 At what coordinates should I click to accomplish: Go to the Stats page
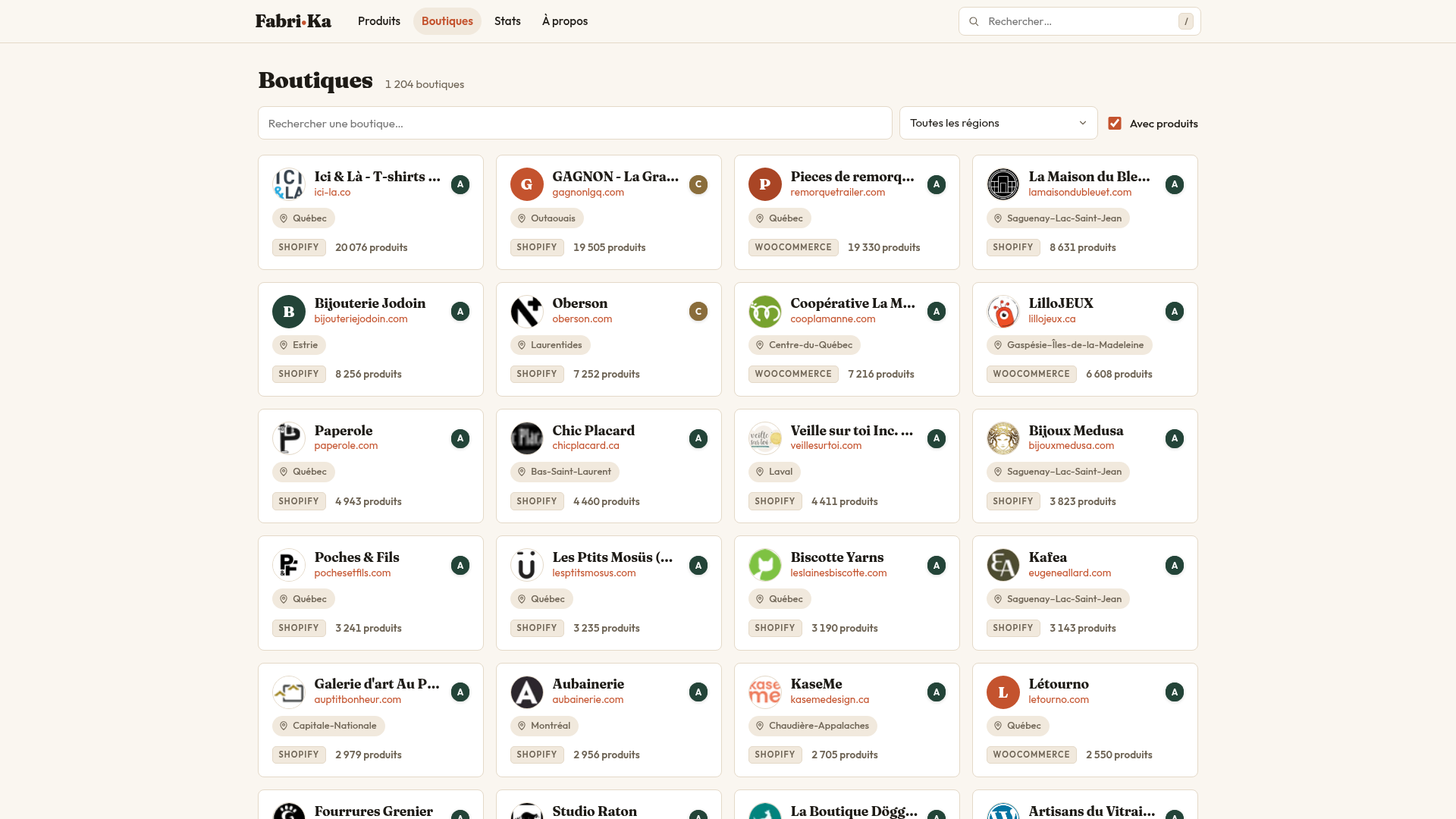[507, 21]
